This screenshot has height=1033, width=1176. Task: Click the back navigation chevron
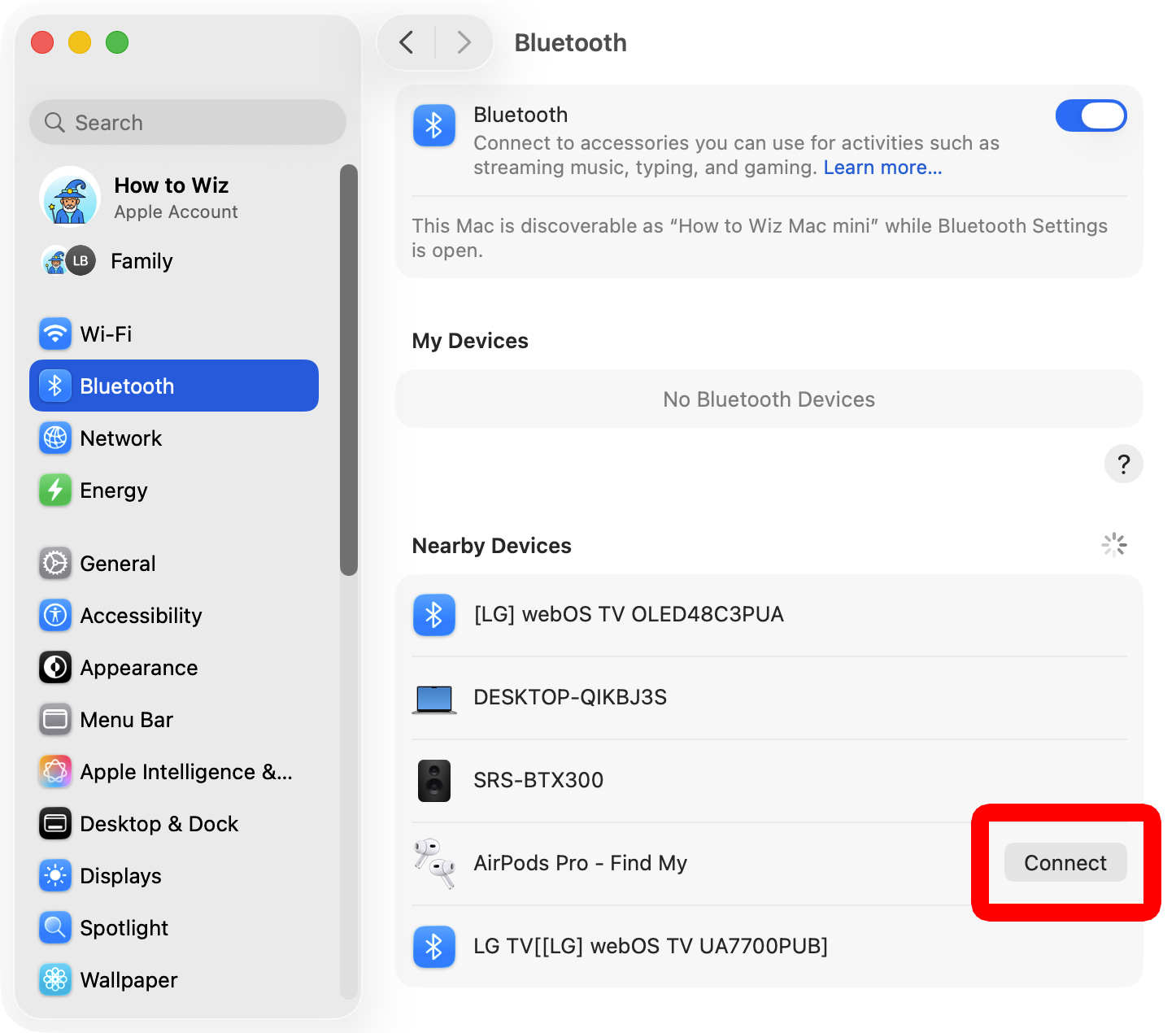coord(407,41)
